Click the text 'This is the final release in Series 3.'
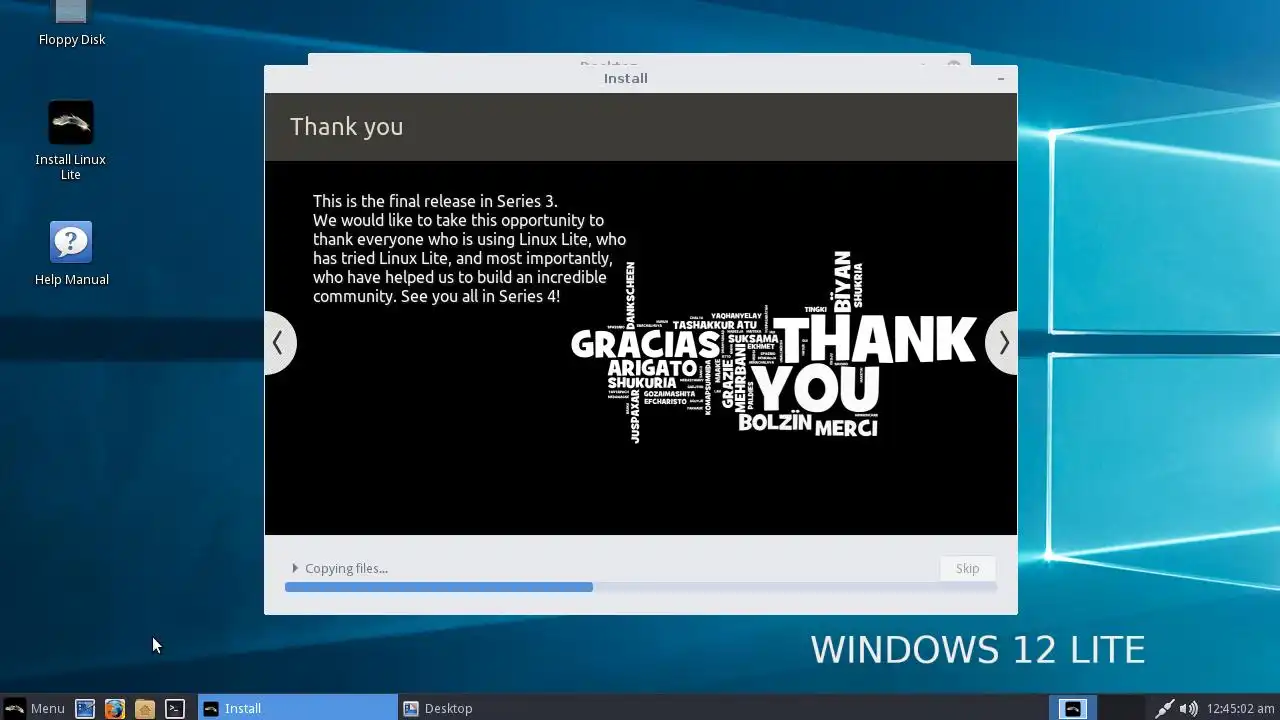The image size is (1280, 720). click(435, 201)
